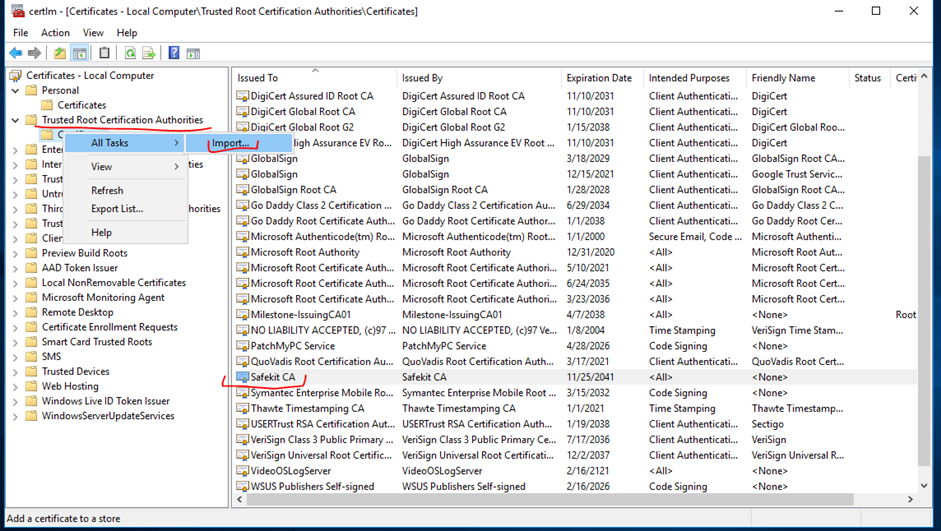Select the QuoVadis Root Certification Au... row
941x531 pixels.
(576, 362)
